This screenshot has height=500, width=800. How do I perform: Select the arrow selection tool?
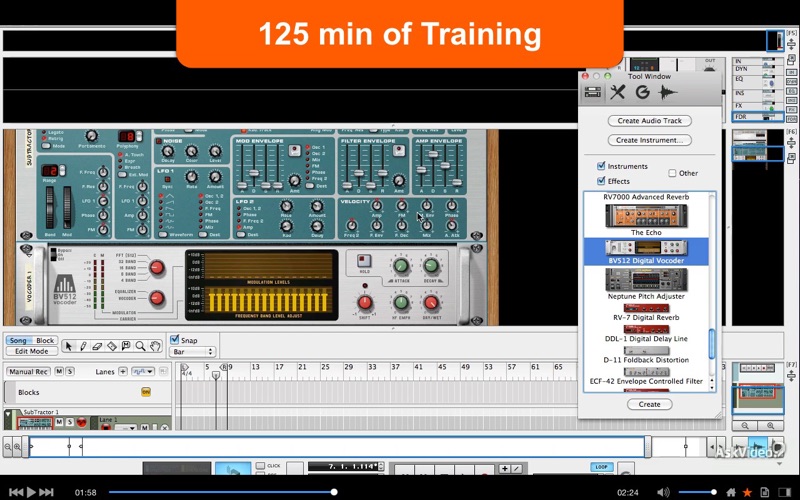click(x=68, y=346)
